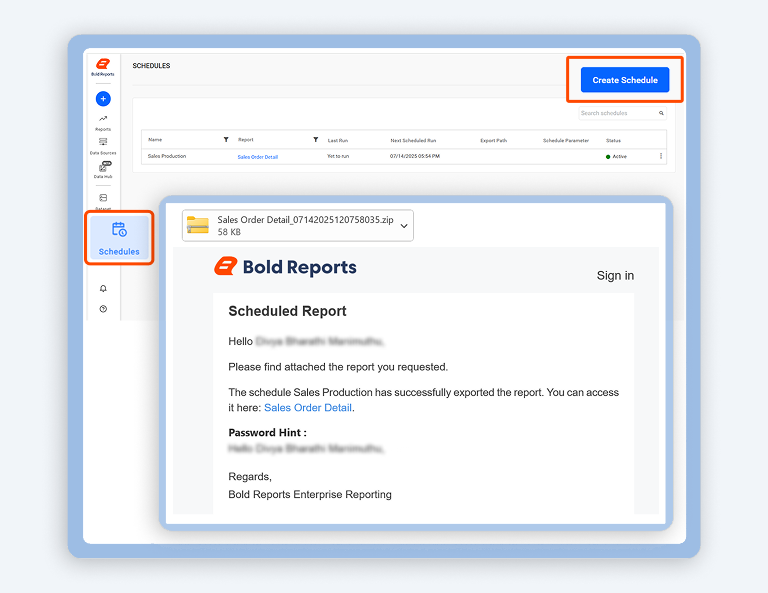
Task: Open Data Sources in the sidebar
Action: tap(103, 146)
